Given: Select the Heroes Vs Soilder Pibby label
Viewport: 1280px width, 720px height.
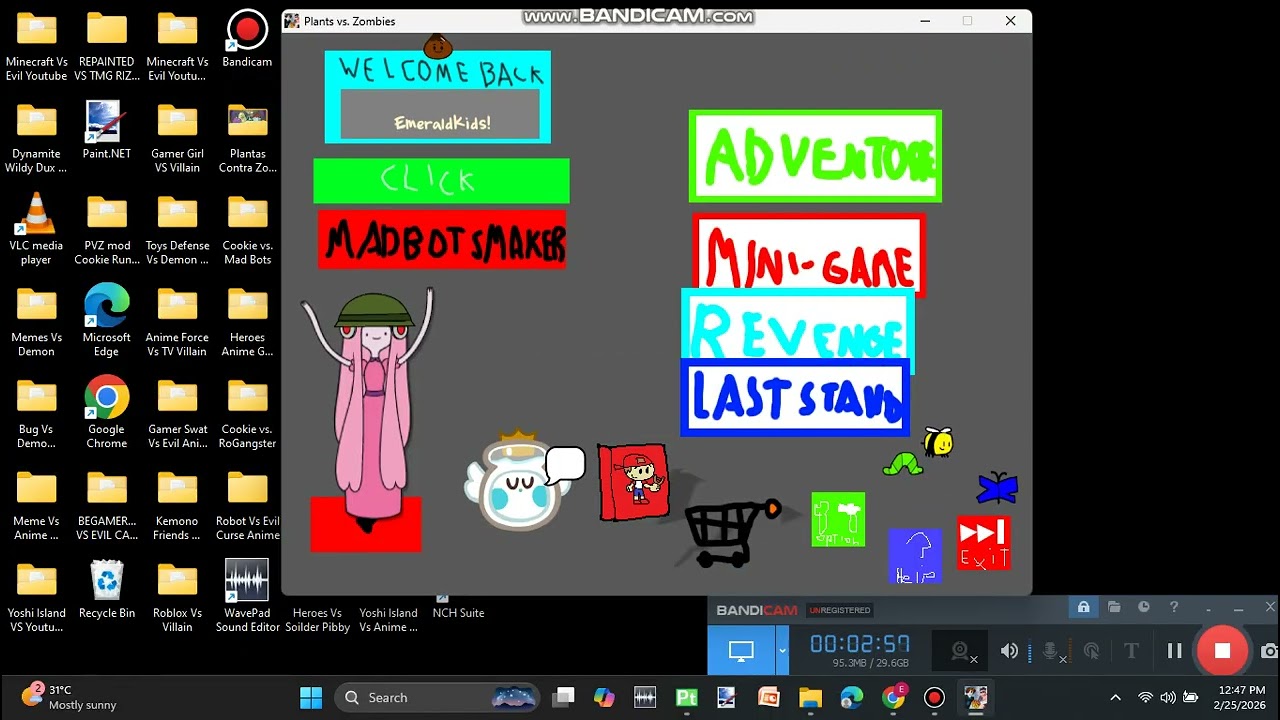Looking at the screenshot, I should (x=317, y=620).
